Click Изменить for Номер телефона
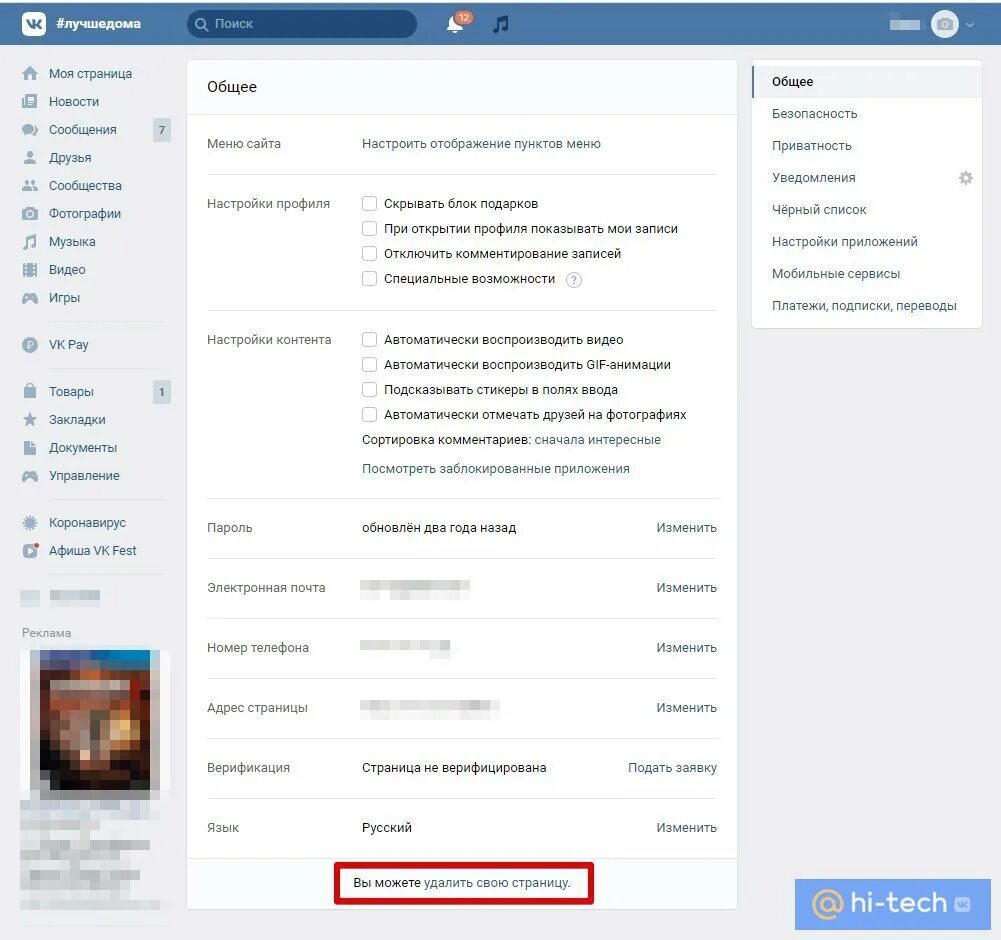 pyautogui.click(x=686, y=648)
